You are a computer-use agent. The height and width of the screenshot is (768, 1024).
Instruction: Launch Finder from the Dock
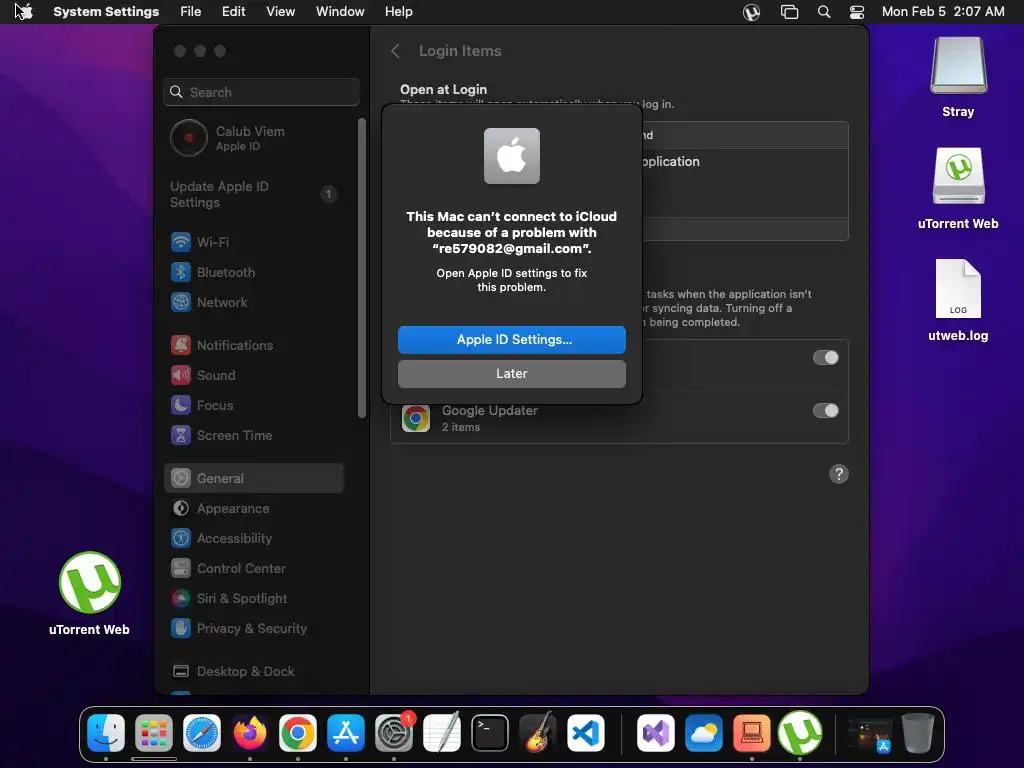click(x=106, y=733)
